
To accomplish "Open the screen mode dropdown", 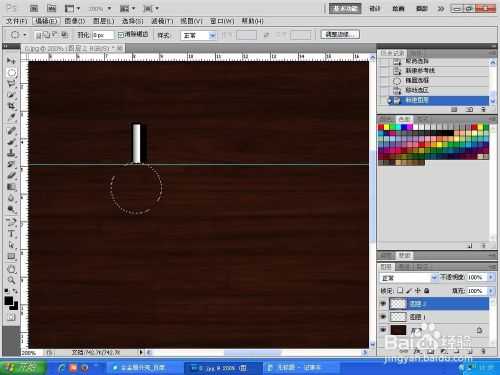I will [x=151, y=9].
